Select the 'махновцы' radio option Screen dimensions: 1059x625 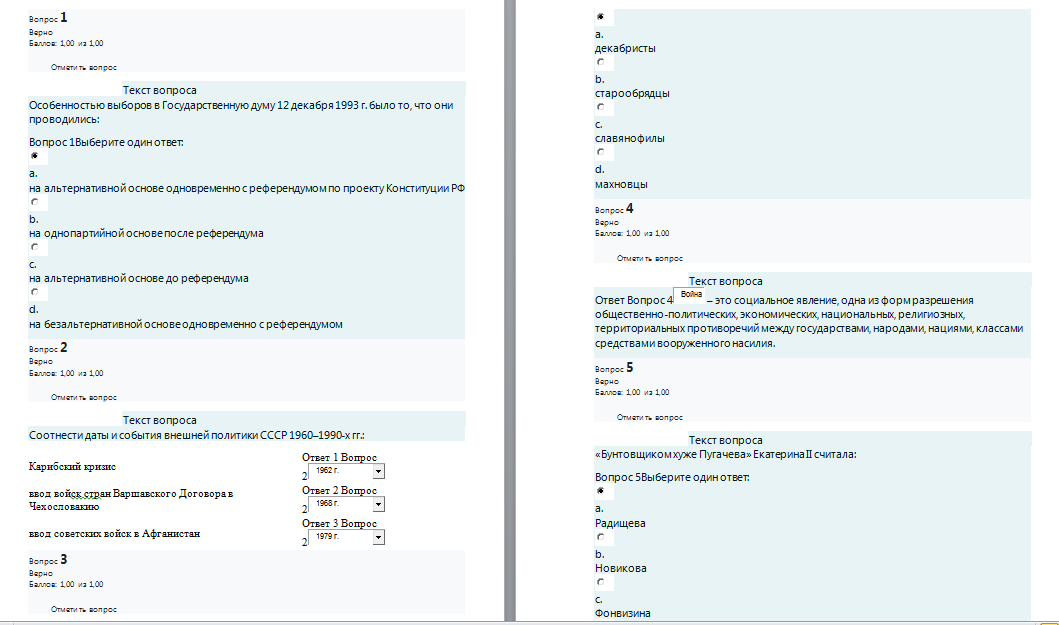tap(600, 152)
